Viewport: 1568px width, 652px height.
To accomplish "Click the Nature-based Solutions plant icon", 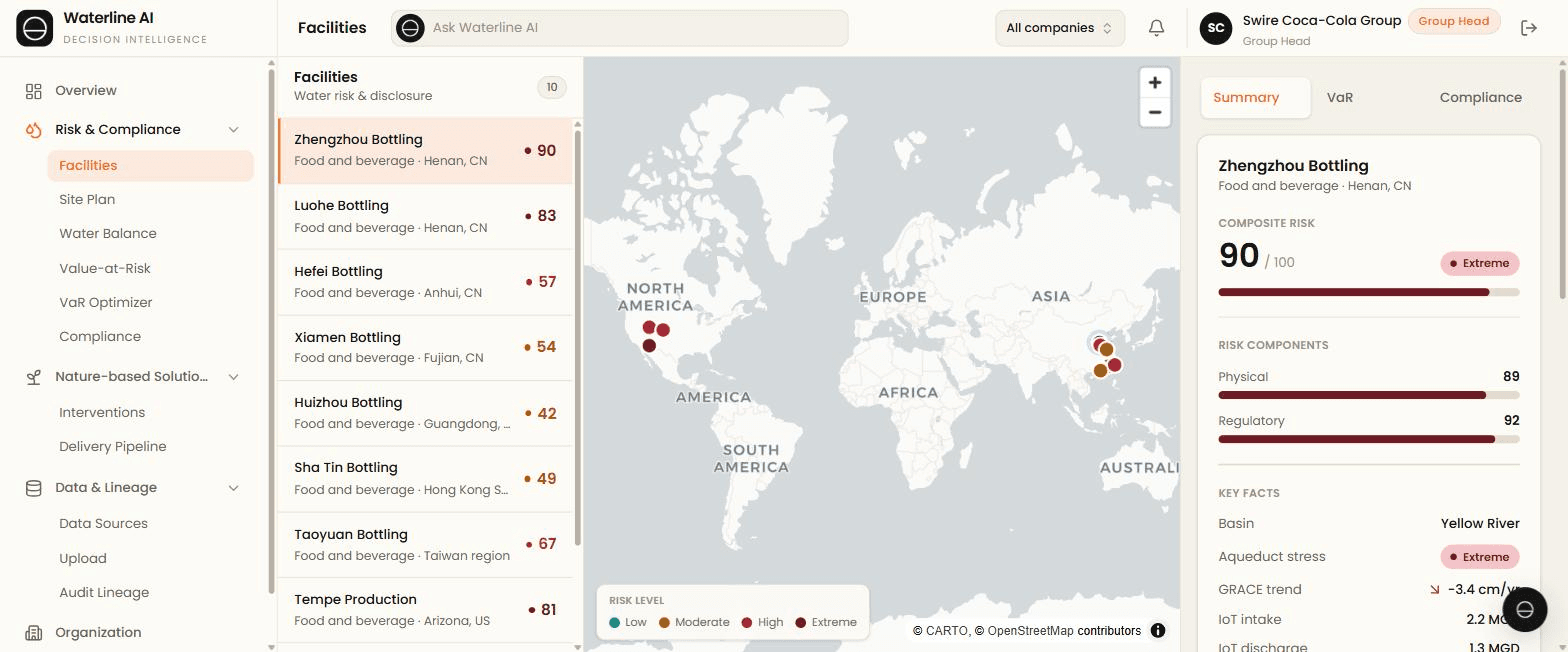I will 34,377.
